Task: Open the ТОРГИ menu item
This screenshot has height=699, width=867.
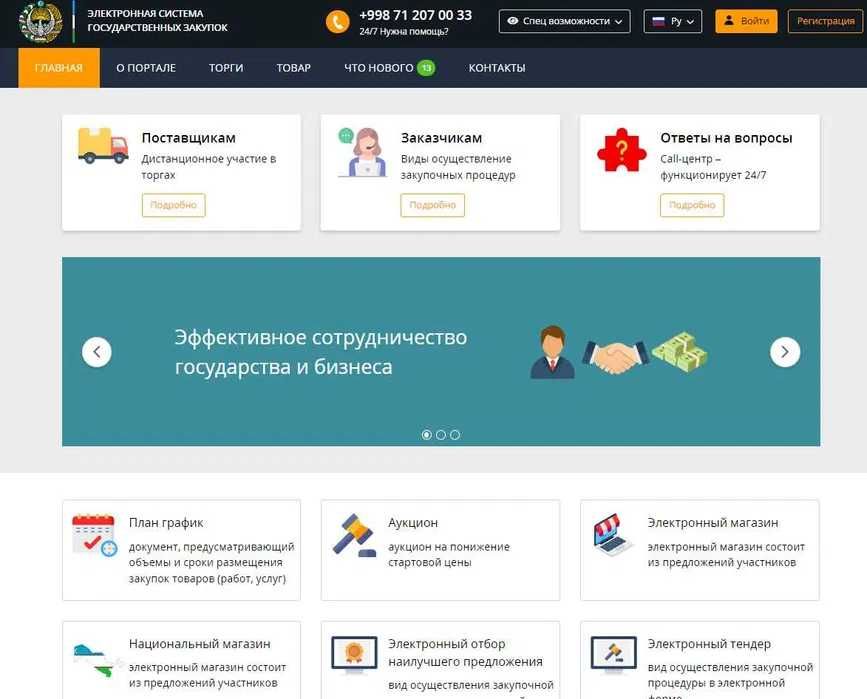Action: pos(226,68)
